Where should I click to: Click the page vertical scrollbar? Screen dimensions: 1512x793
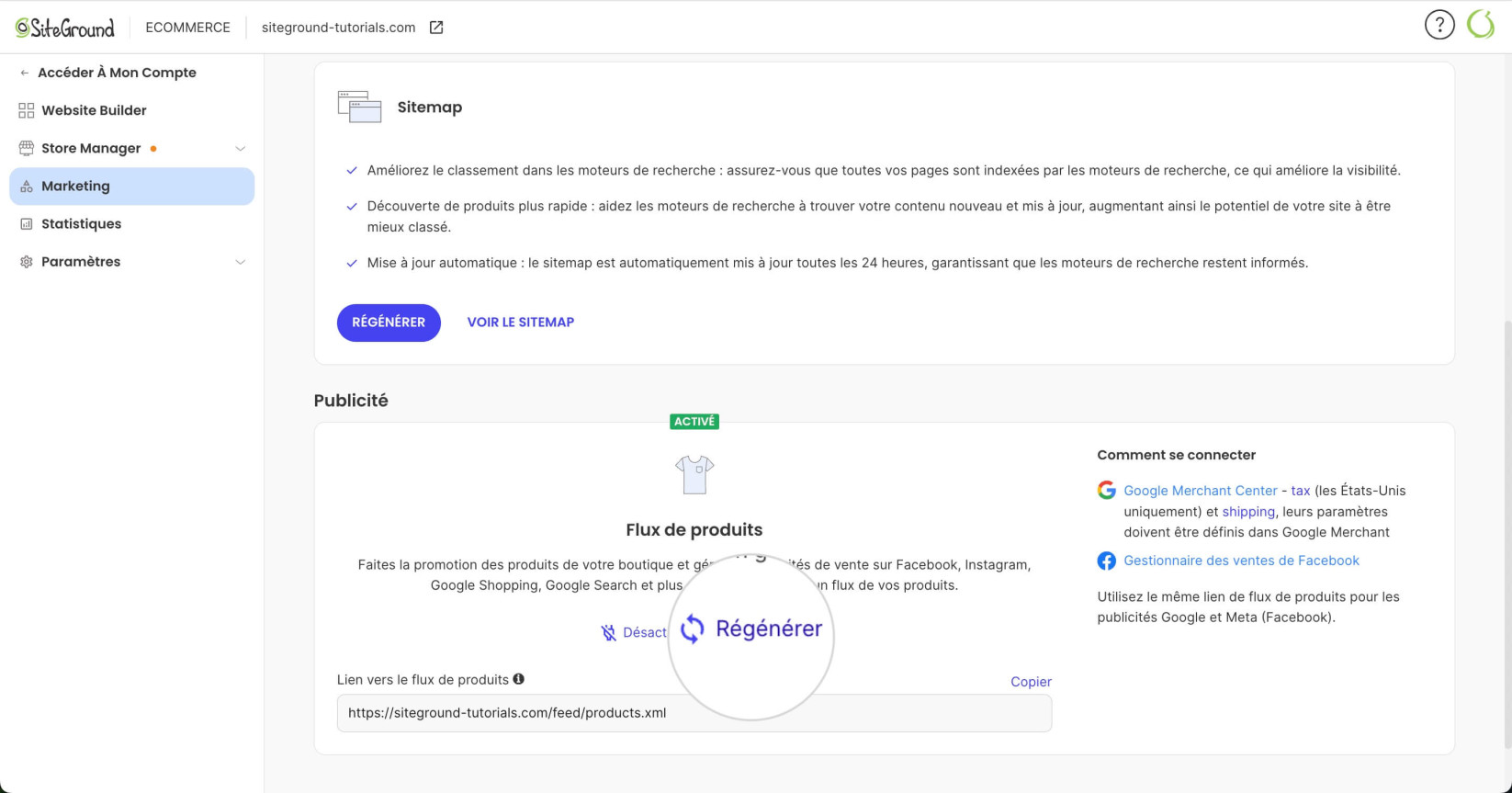pyautogui.click(x=1507, y=533)
